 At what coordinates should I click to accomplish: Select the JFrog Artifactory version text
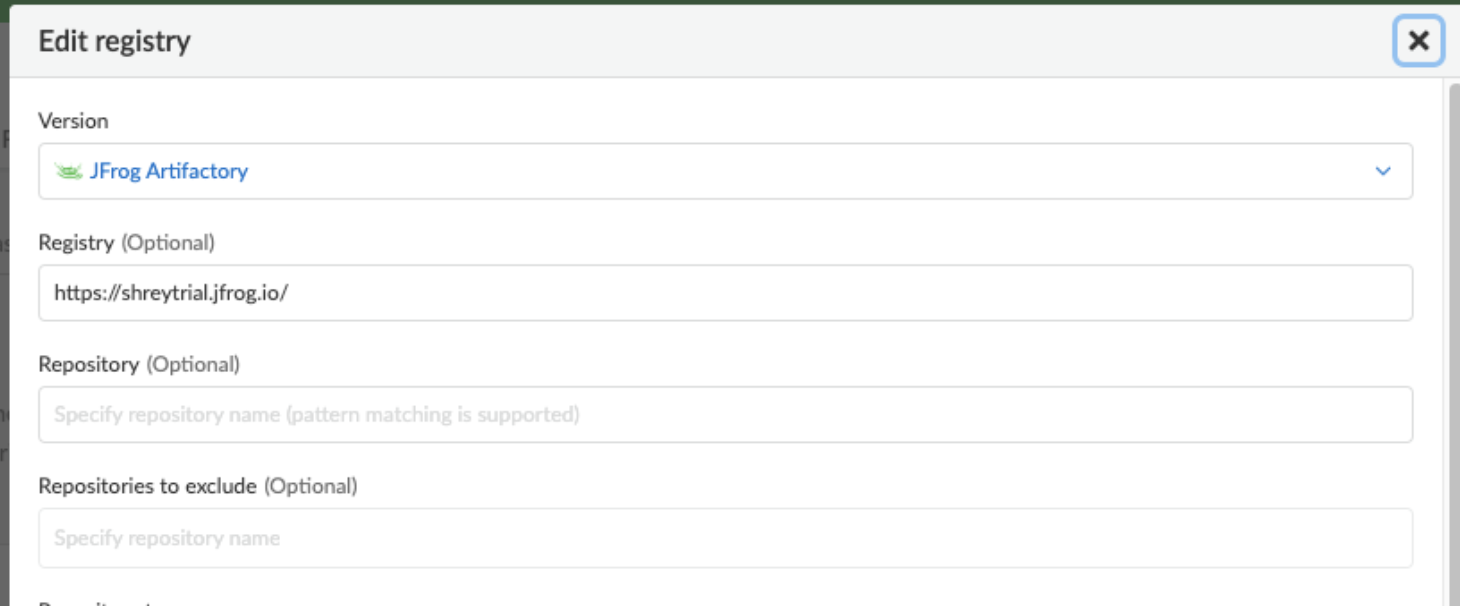pyautogui.click(x=169, y=171)
